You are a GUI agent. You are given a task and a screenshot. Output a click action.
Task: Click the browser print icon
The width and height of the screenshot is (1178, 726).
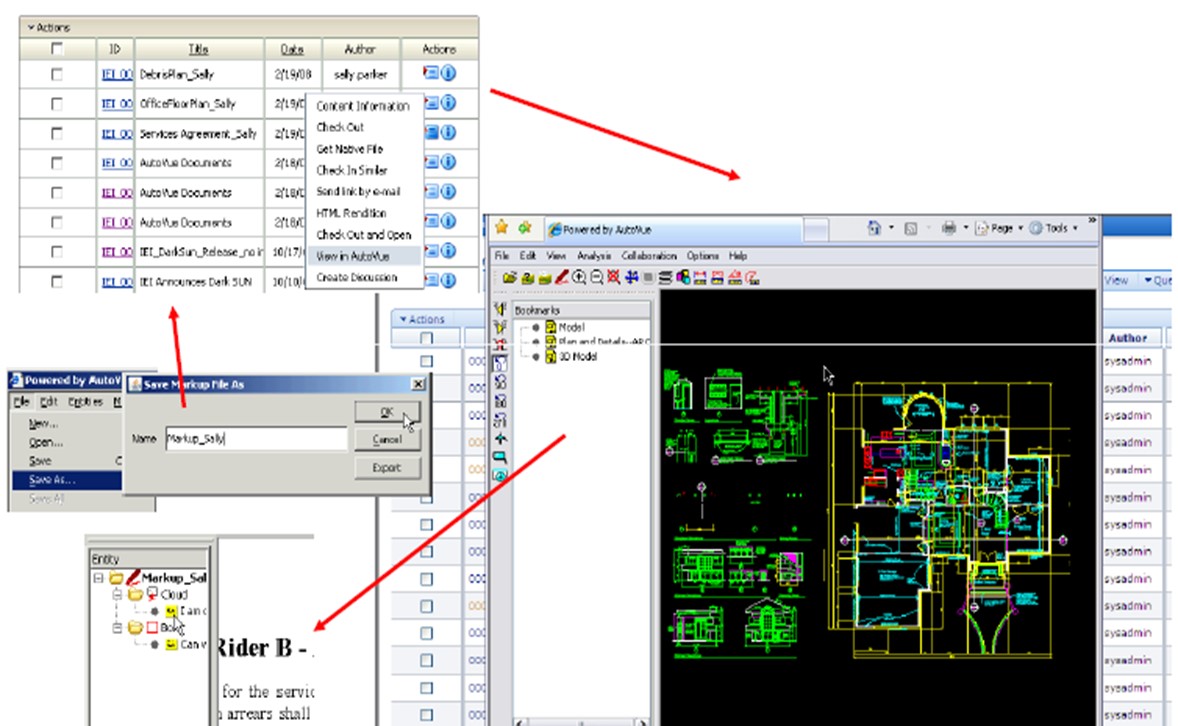pyautogui.click(x=949, y=228)
